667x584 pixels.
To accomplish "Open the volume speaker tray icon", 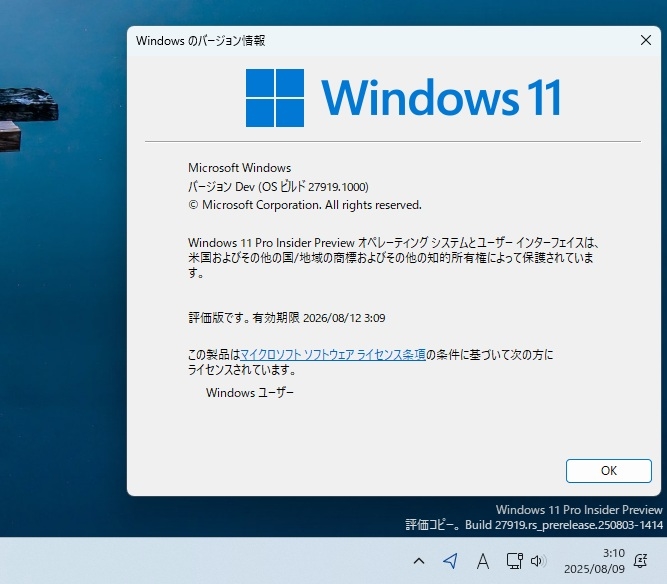I will pos(538,561).
